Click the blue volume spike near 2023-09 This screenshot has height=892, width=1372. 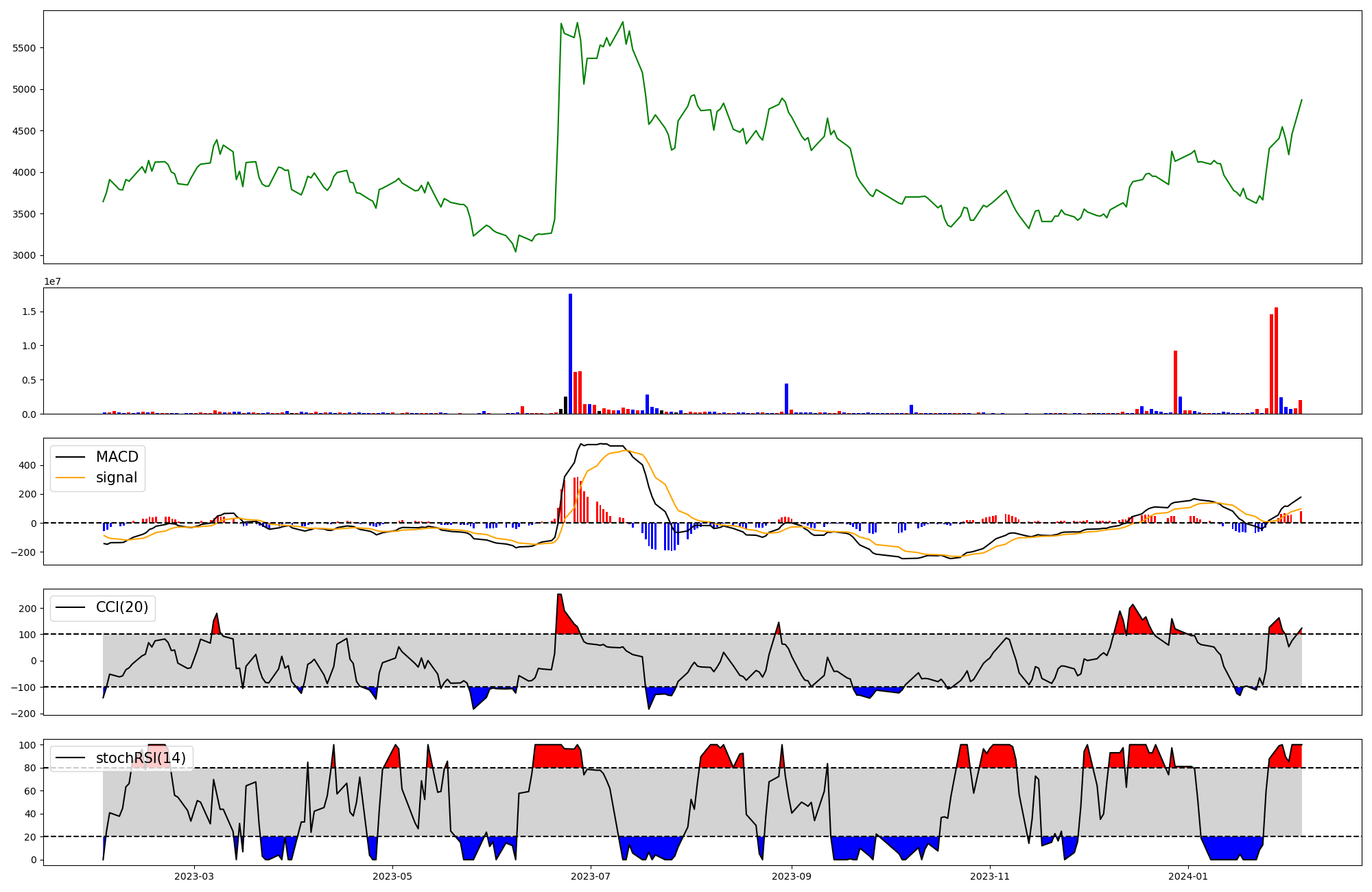[786, 399]
